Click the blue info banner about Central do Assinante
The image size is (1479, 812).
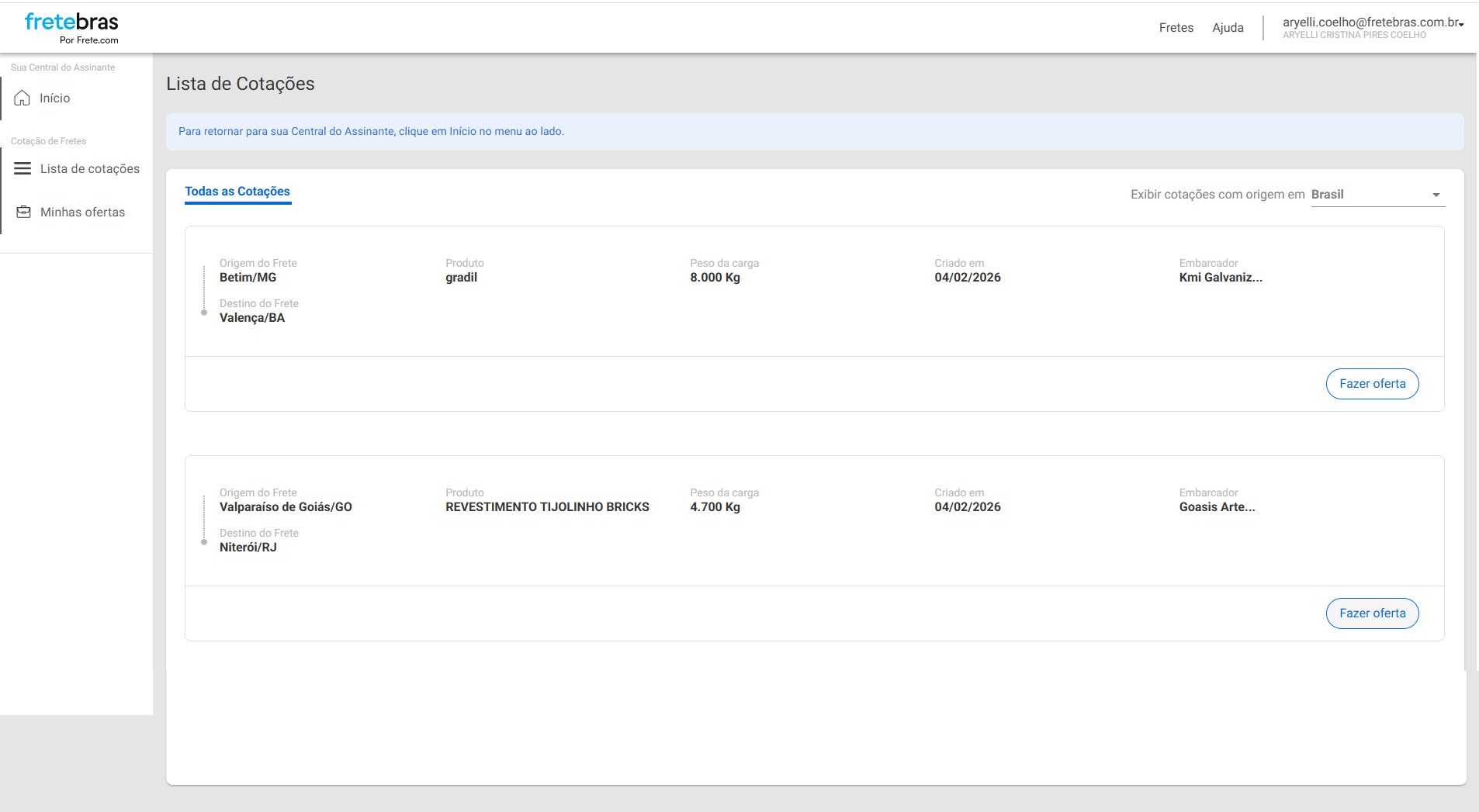tap(815, 132)
